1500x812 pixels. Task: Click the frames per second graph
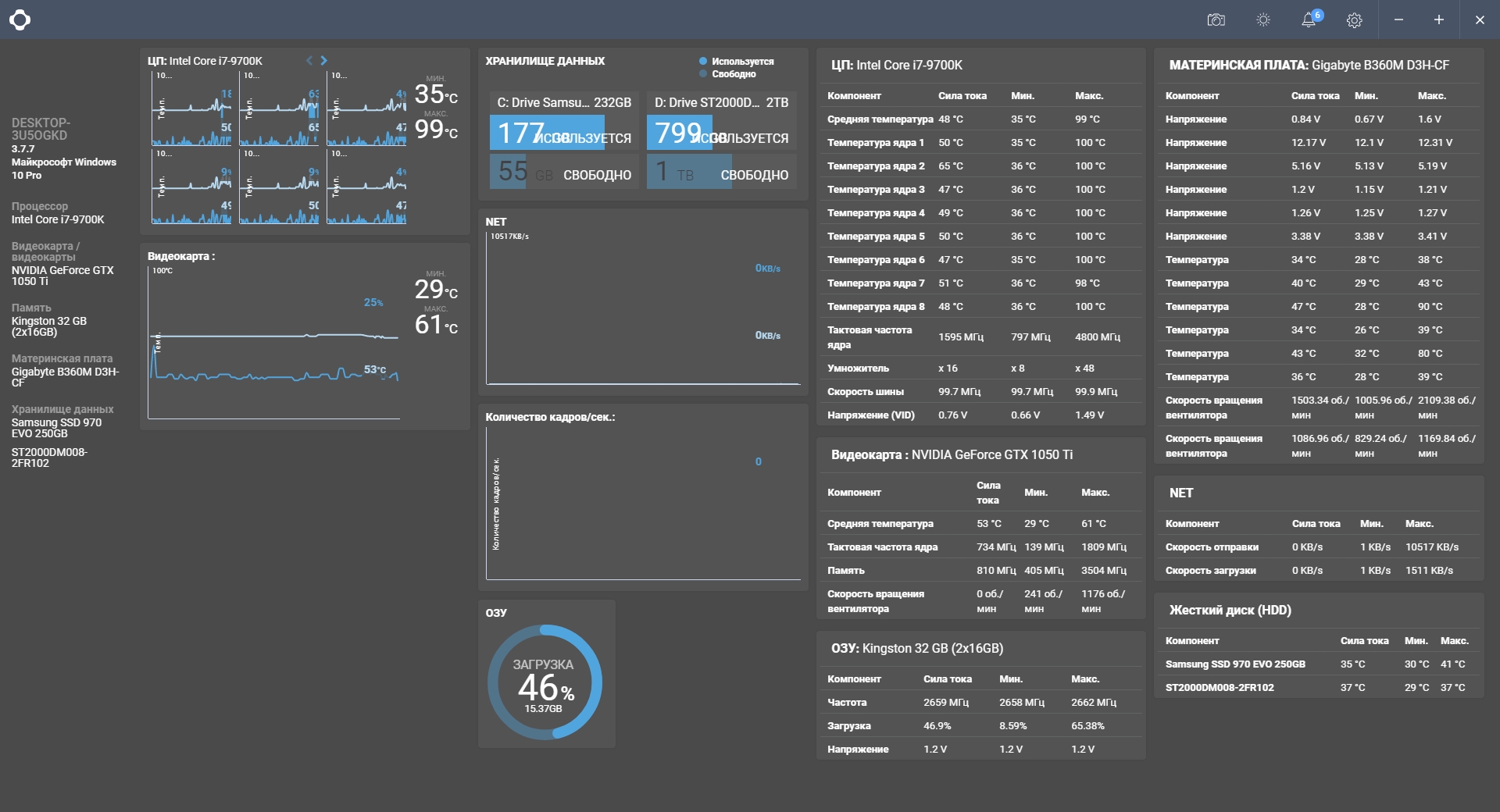point(643,504)
